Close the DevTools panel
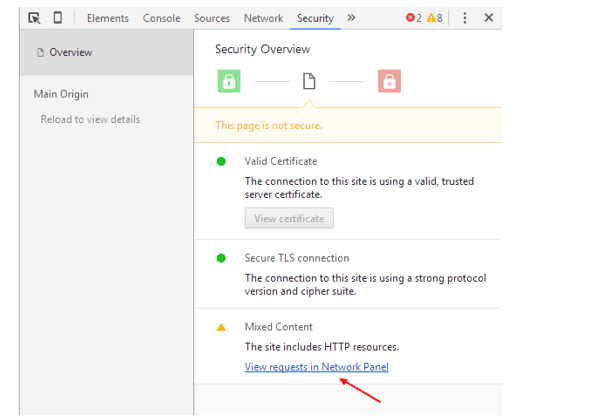The width and height of the screenshot is (600, 420). coord(489,18)
